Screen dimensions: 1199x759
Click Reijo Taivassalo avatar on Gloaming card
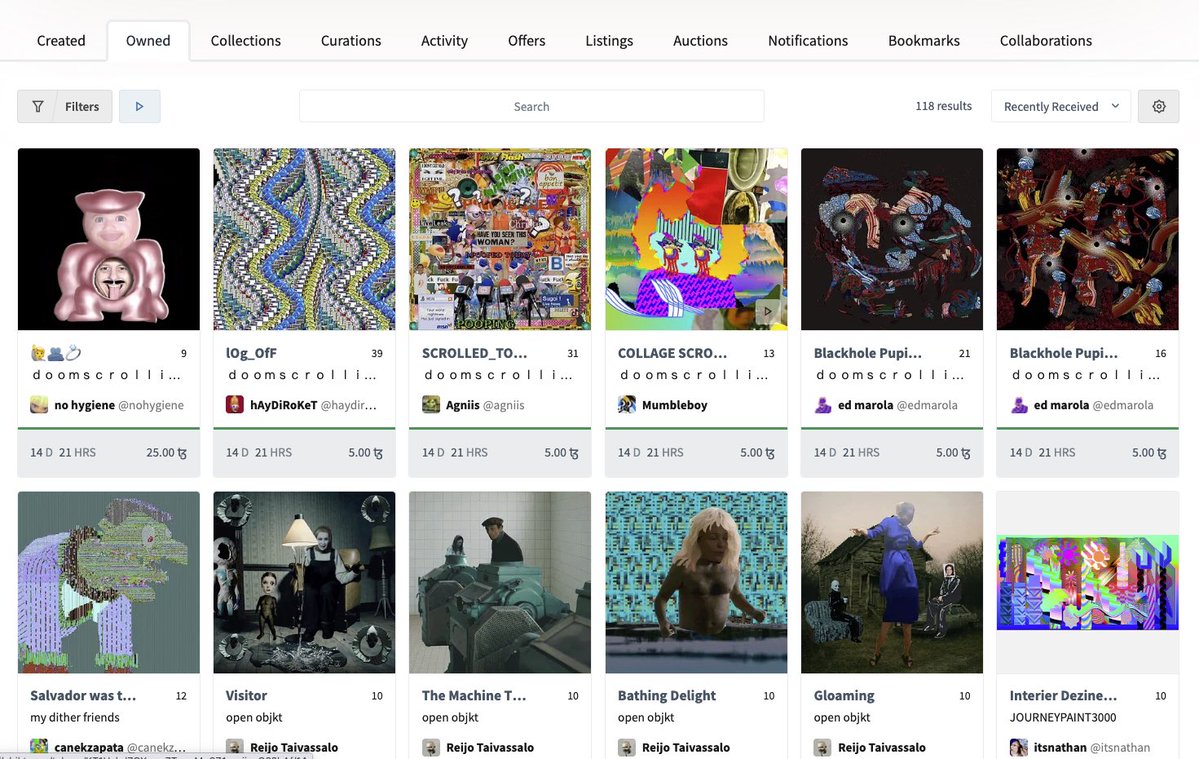823,747
